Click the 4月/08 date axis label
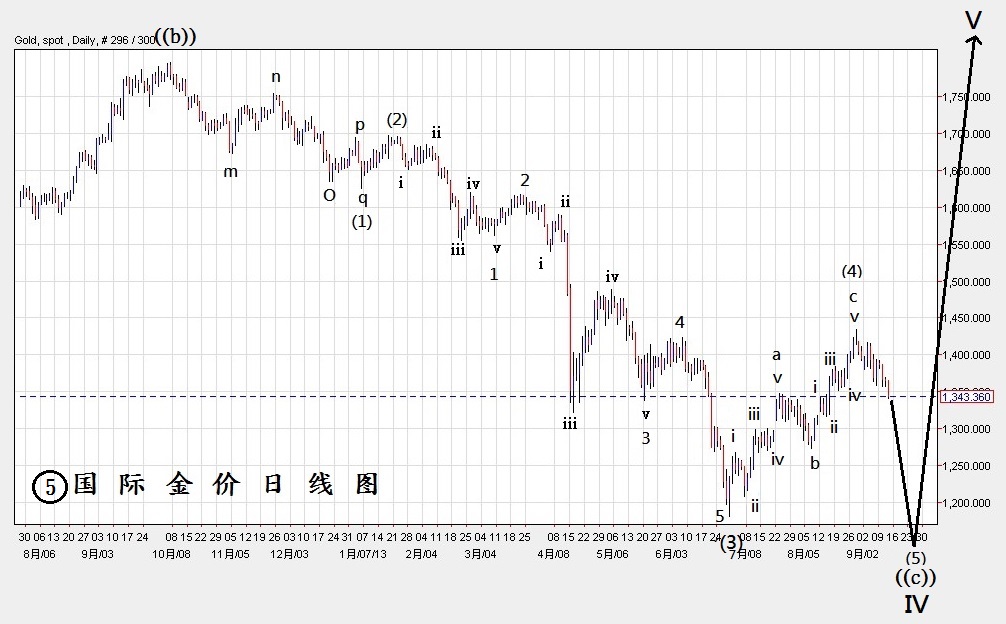Image resolution: width=1006 pixels, height=624 pixels. point(553,552)
